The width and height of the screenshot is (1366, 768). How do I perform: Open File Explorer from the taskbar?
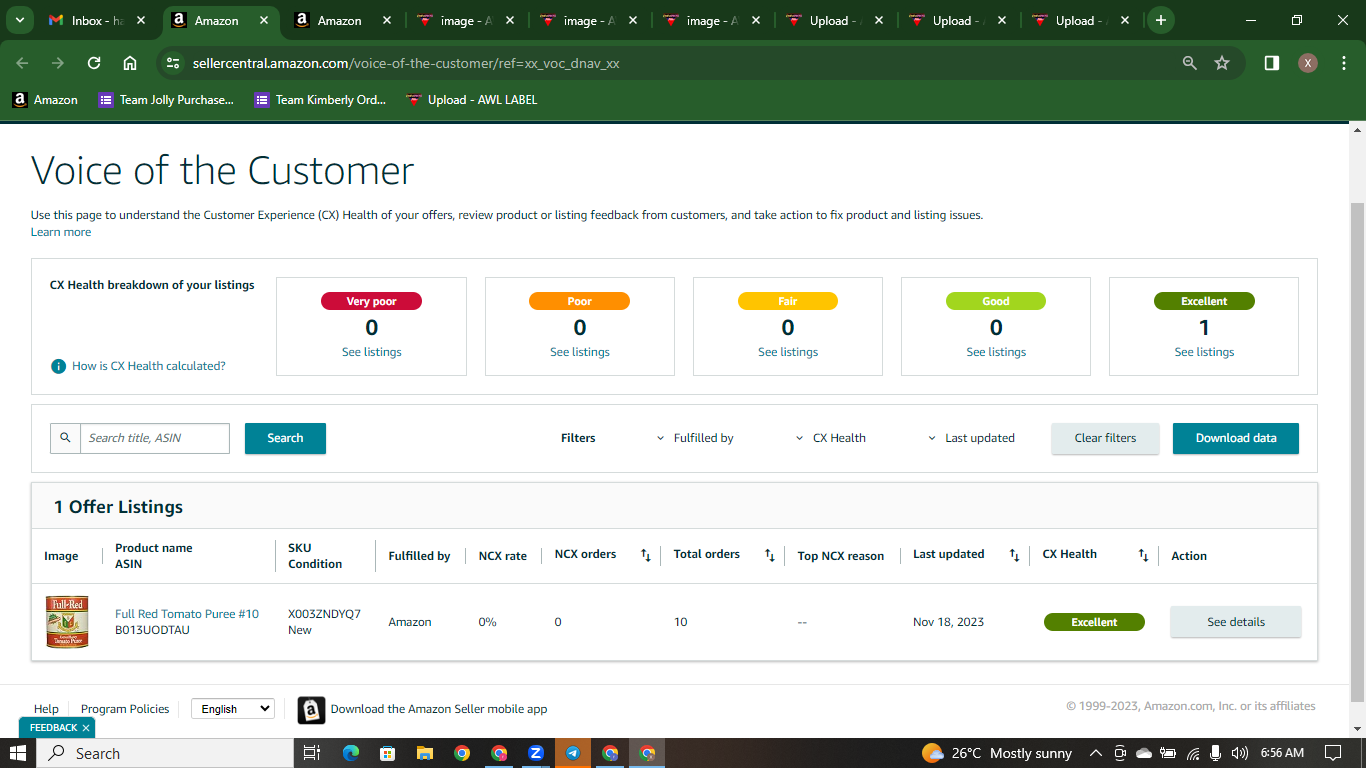(x=425, y=753)
